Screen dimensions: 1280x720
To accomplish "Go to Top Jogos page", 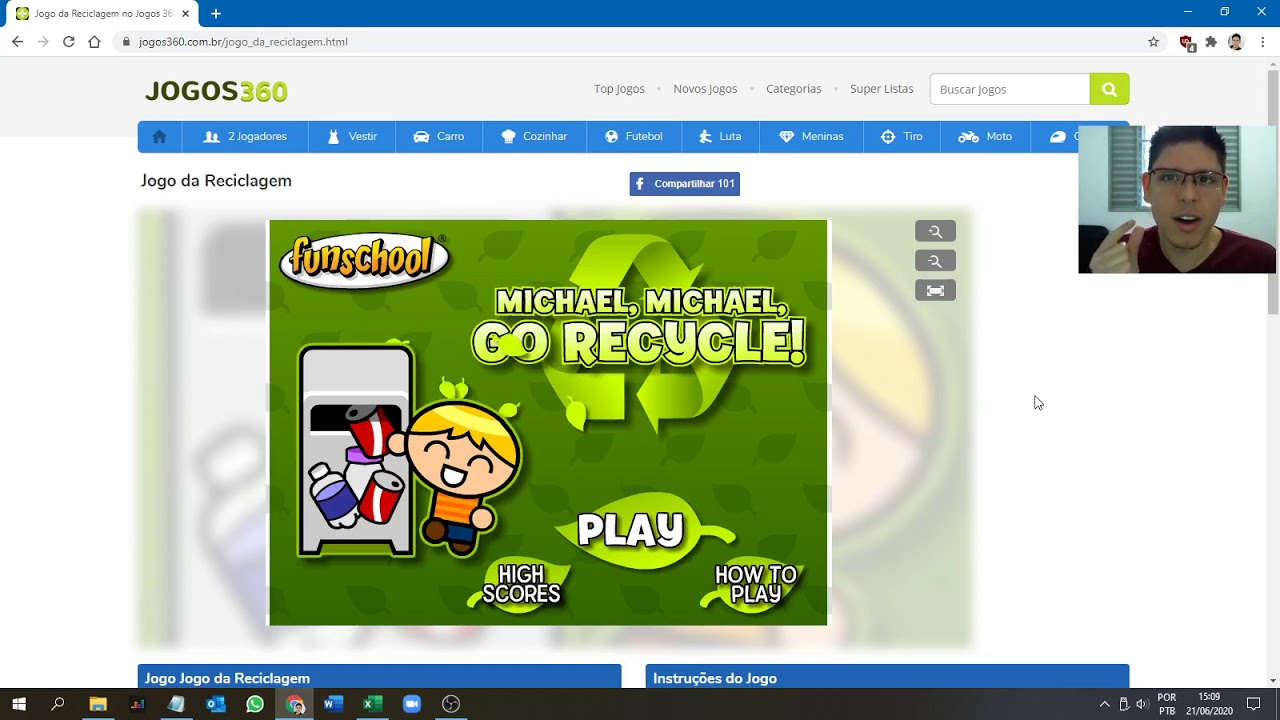I will [619, 89].
